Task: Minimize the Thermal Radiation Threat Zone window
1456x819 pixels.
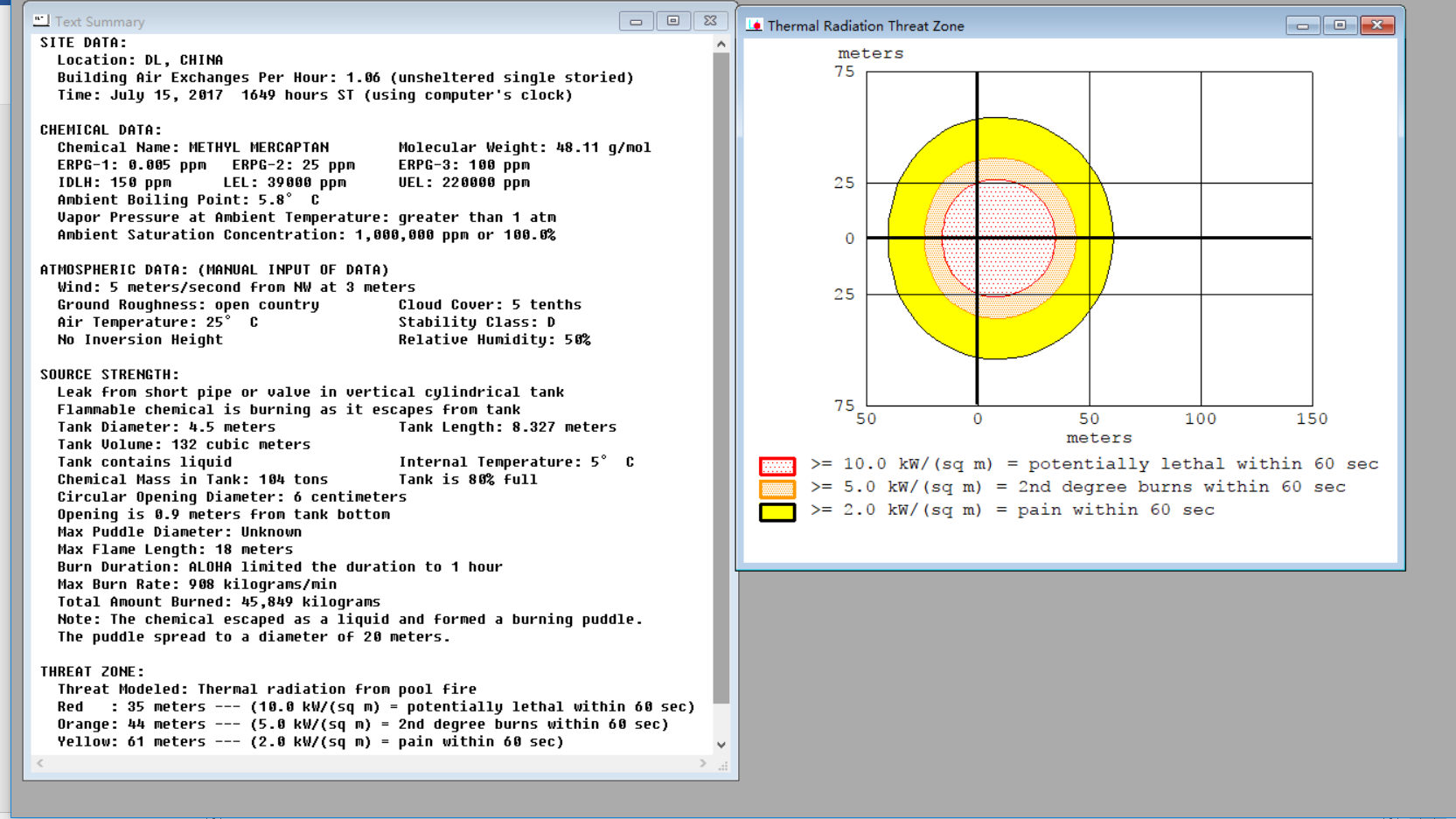Action: tap(1303, 25)
